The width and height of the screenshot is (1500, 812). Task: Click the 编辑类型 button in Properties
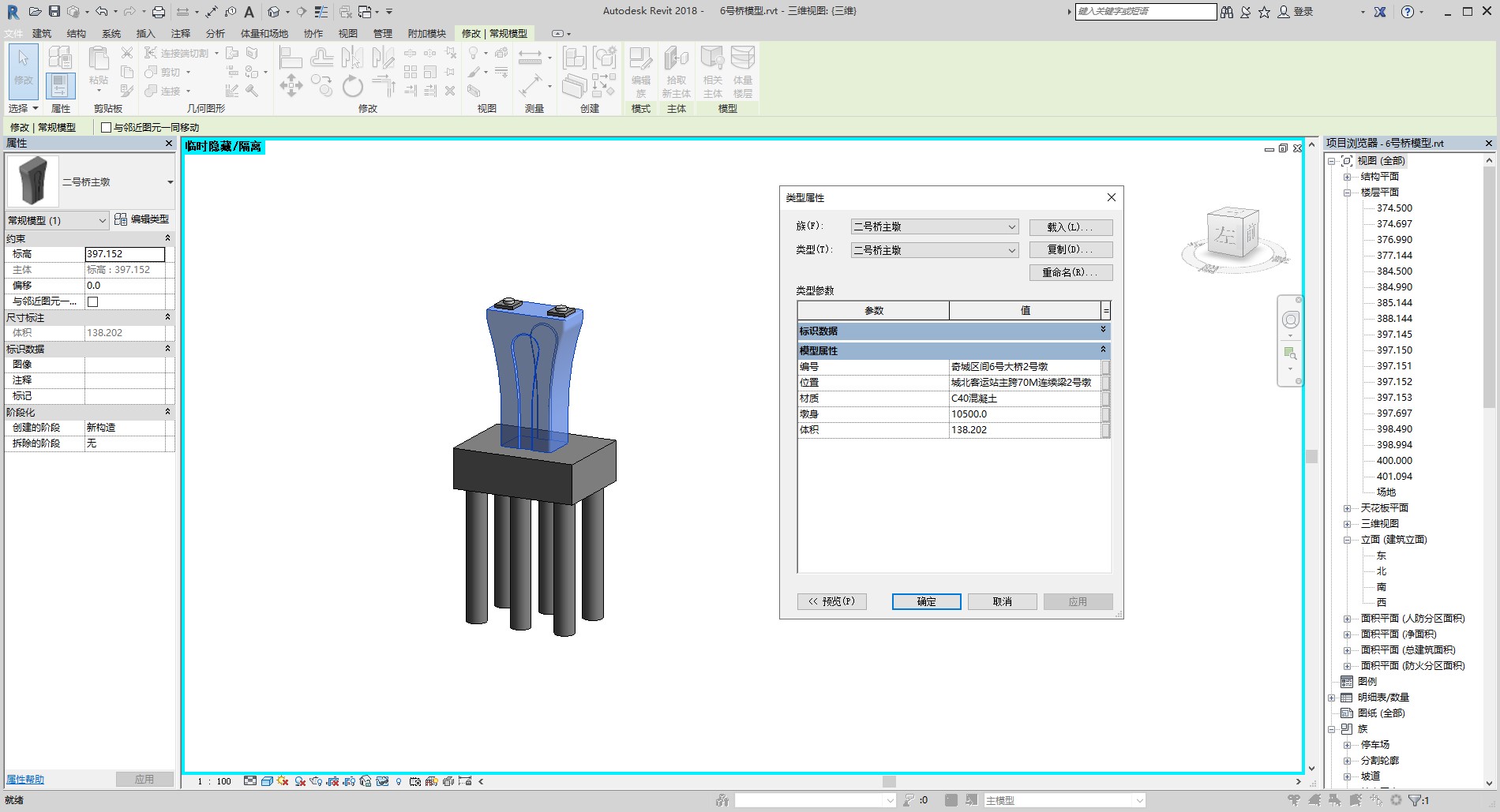point(142,219)
